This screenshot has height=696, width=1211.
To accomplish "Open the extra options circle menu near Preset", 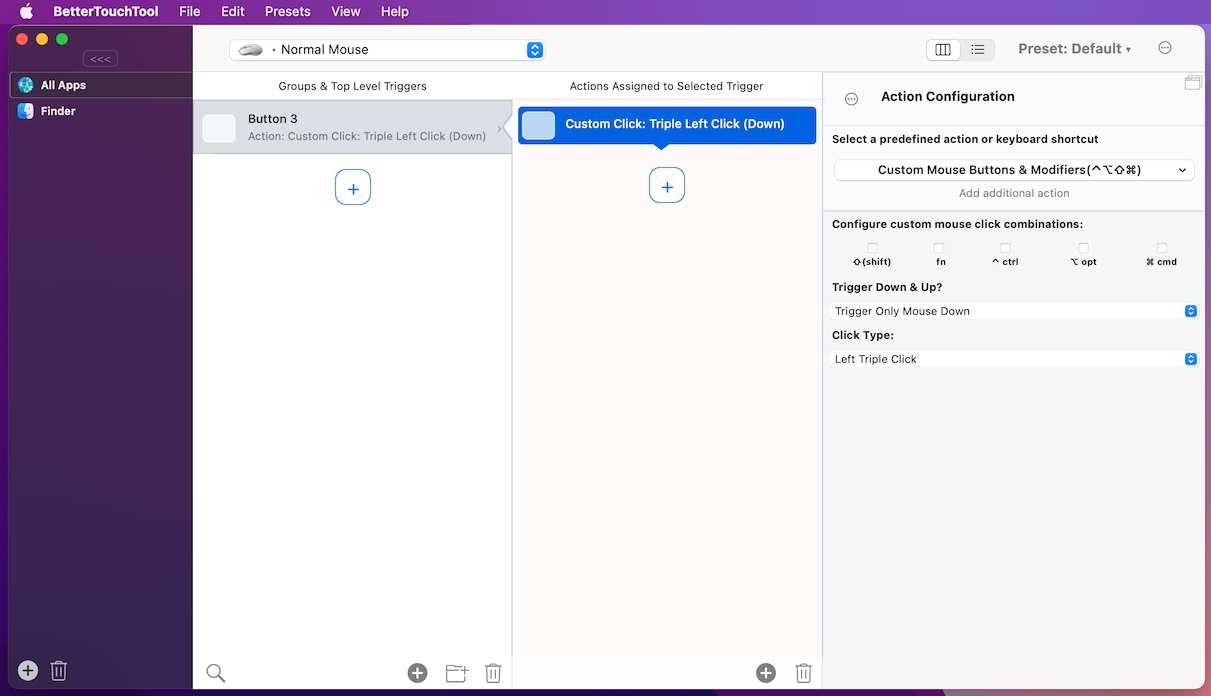I will coord(1164,47).
